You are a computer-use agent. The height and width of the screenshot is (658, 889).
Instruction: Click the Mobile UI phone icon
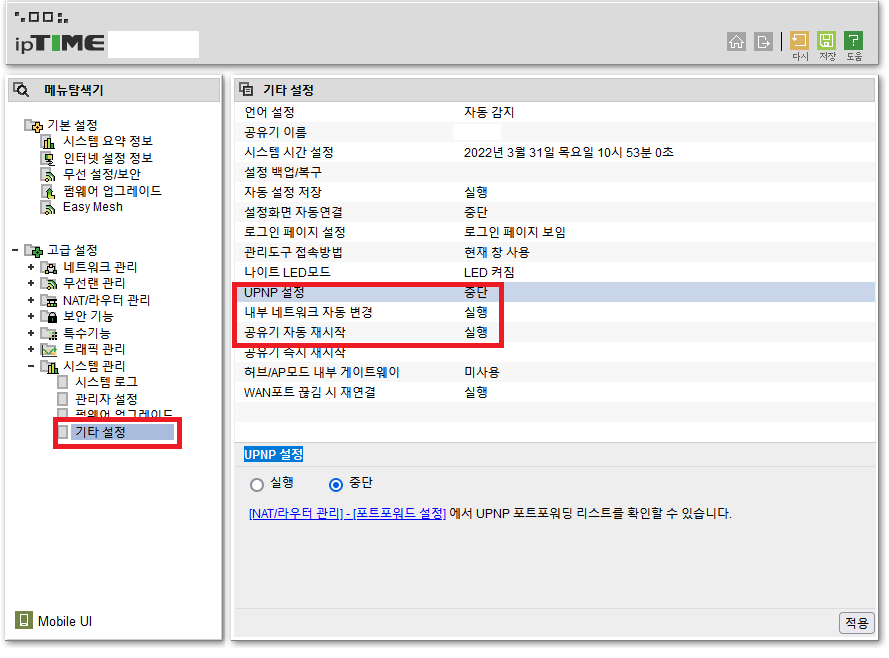tap(23, 620)
